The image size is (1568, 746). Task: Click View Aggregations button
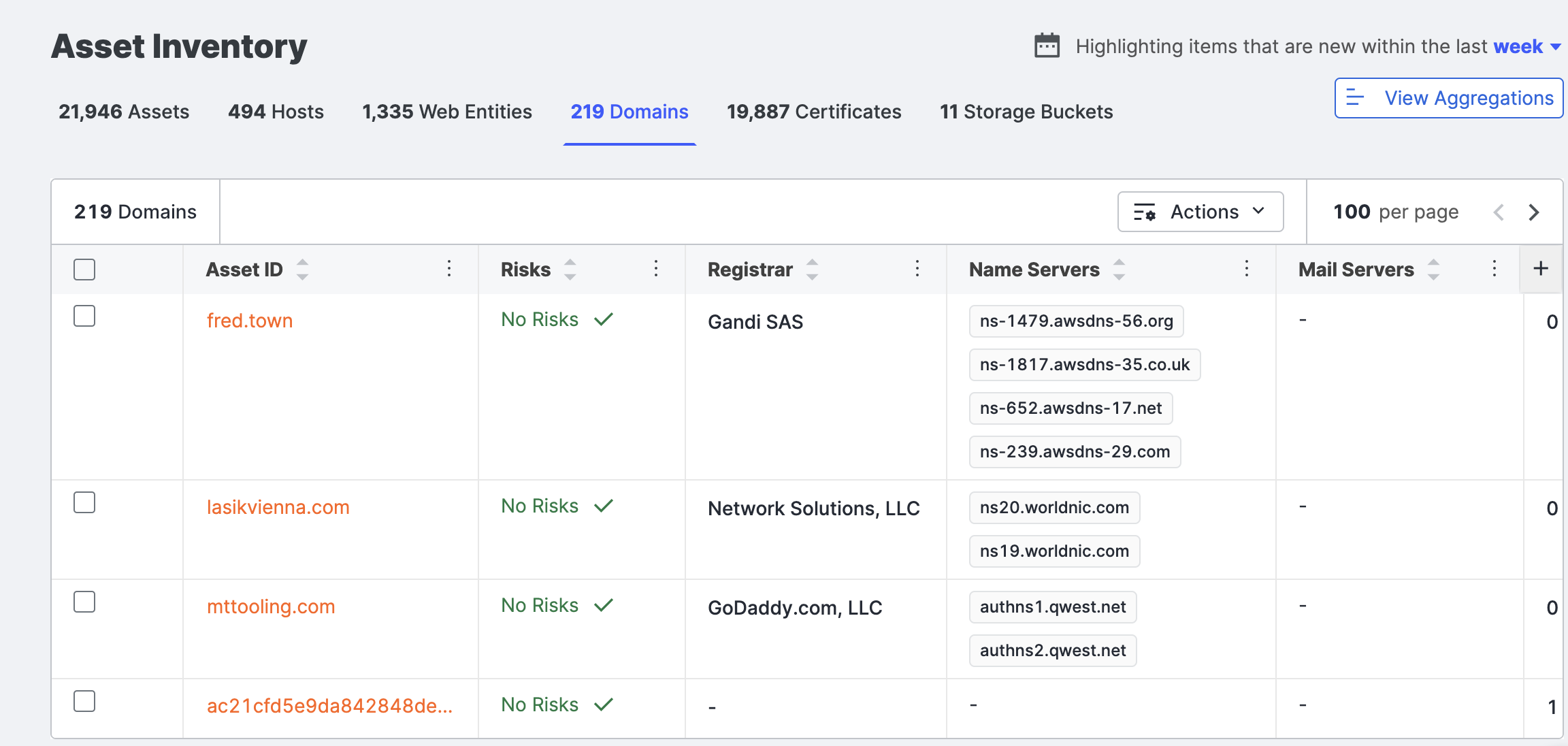[x=1448, y=99]
